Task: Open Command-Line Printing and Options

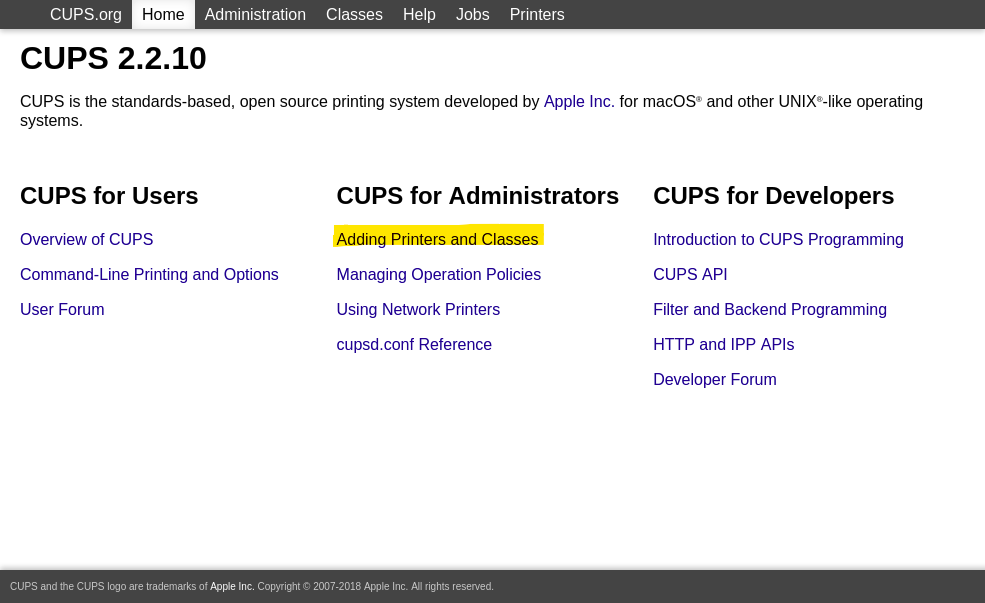Action: tap(149, 275)
